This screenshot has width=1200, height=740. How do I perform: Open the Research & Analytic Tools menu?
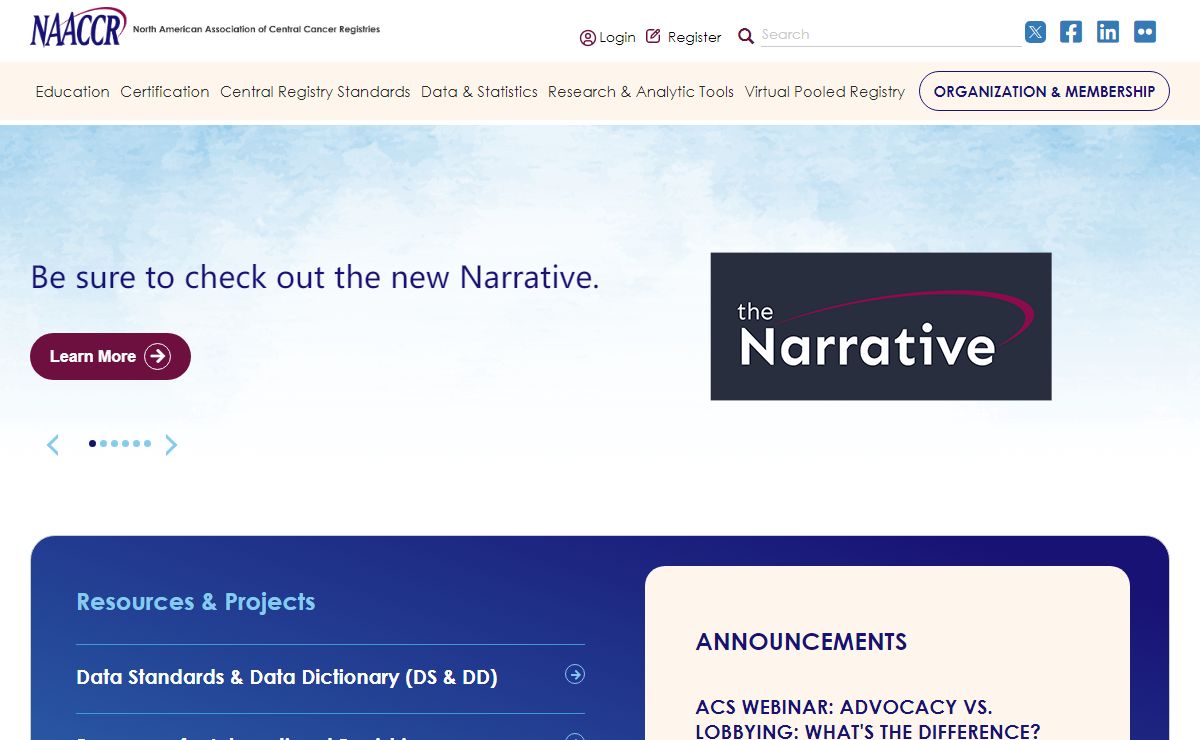tap(641, 92)
